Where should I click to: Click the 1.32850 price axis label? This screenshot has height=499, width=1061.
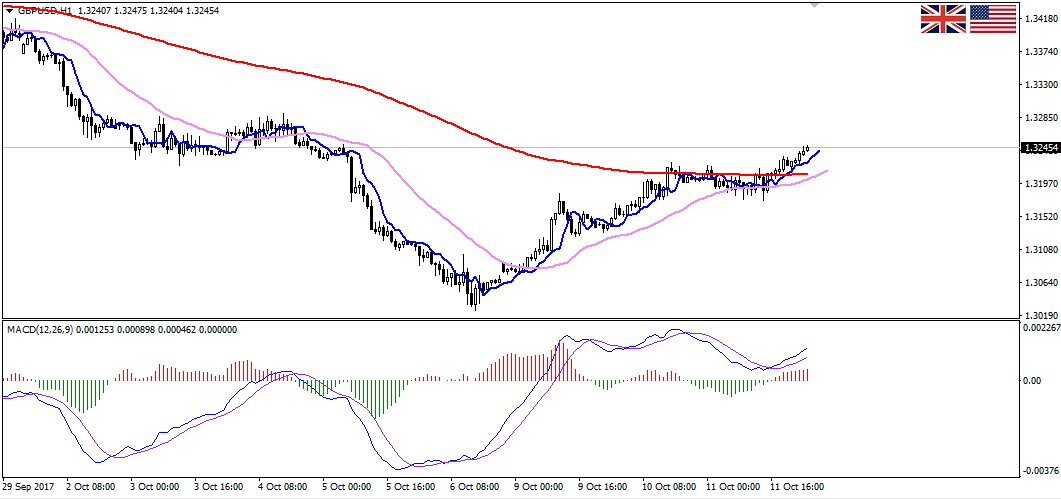pyautogui.click(x=1040, y=118)
